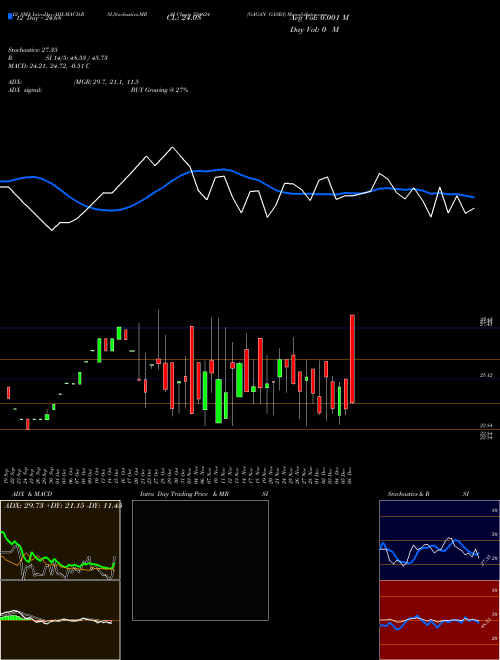The image size is (500, 660).
Task: Click the blue 12 Day SMA legend square
Action: (10, 16)
